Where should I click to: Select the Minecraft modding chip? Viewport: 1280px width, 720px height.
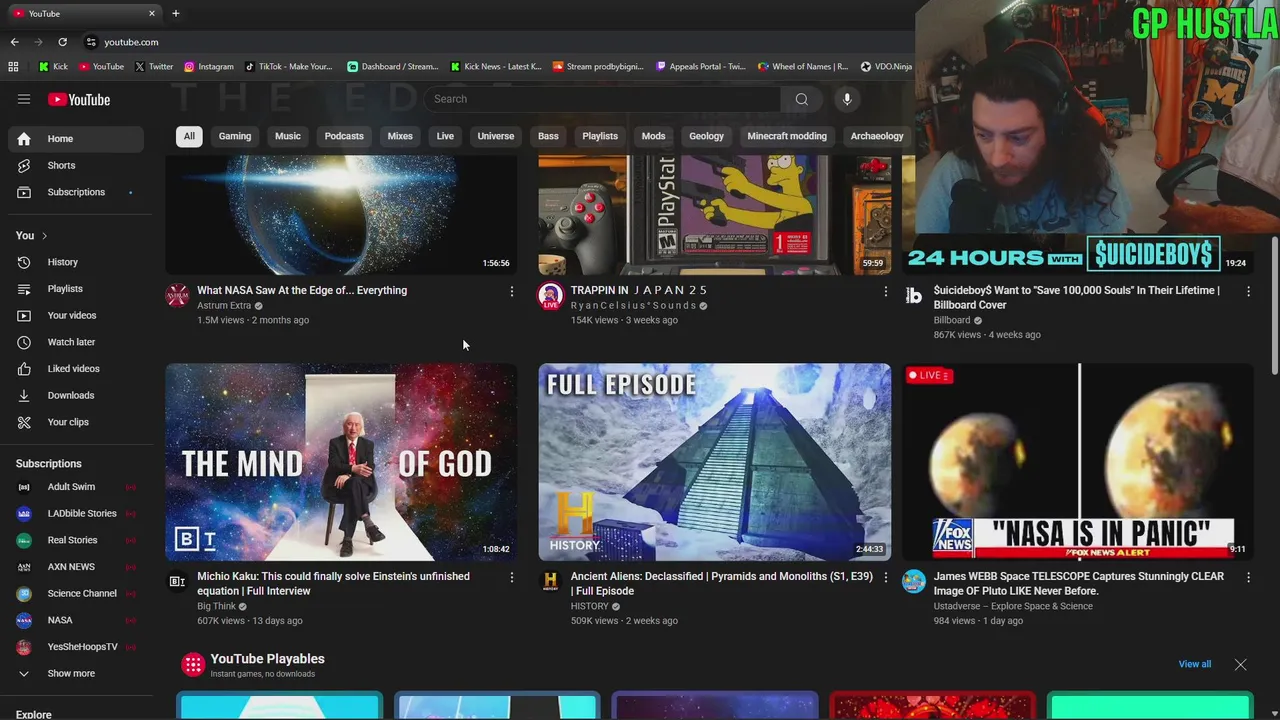click(787, 136)
